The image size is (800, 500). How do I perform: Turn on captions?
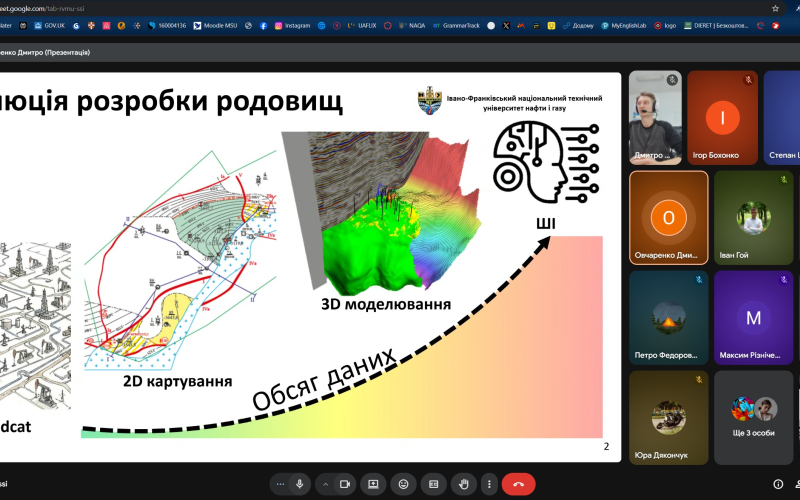[434, 484]
